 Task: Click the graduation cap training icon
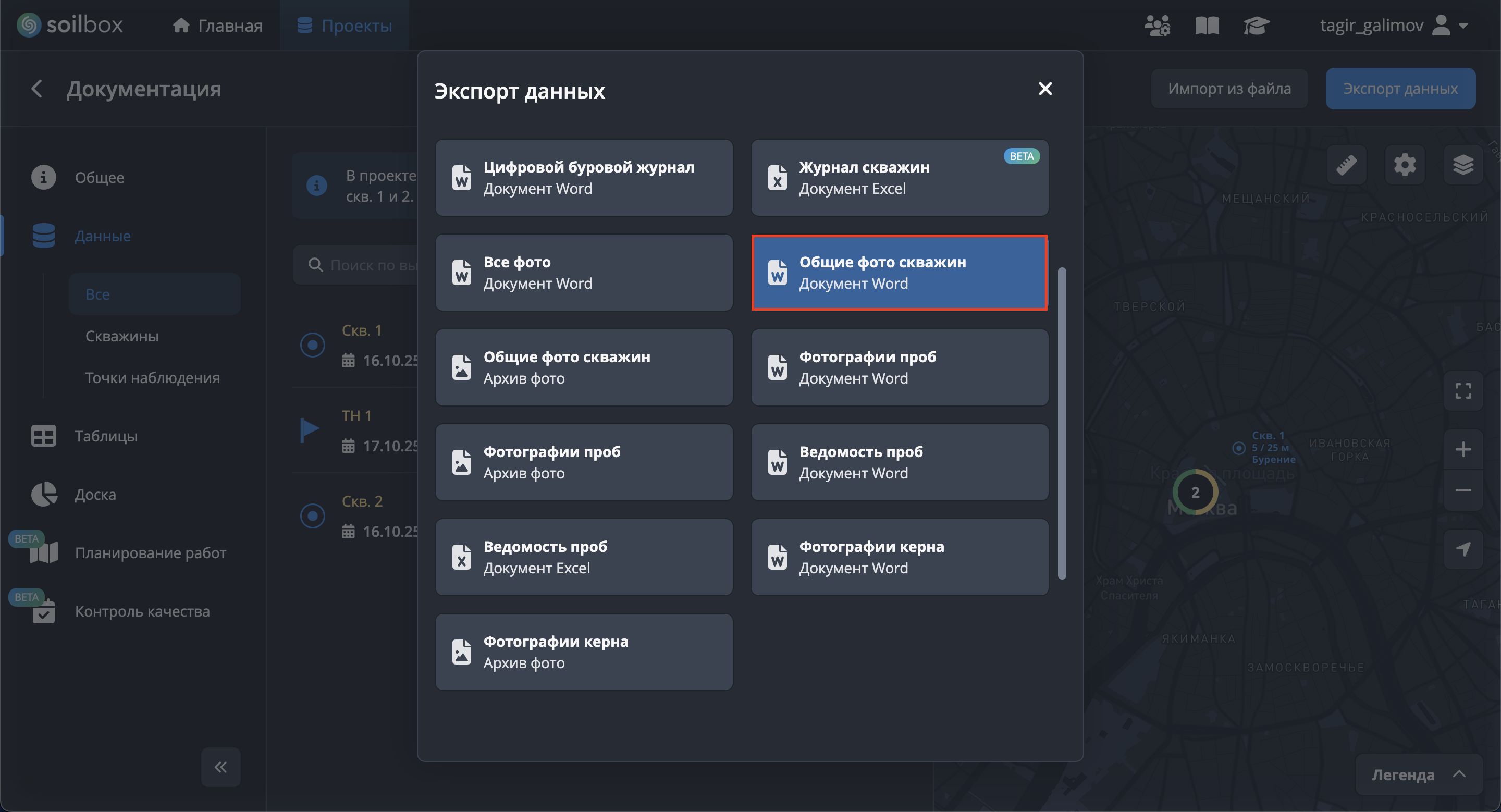(x=1256, y=26)
